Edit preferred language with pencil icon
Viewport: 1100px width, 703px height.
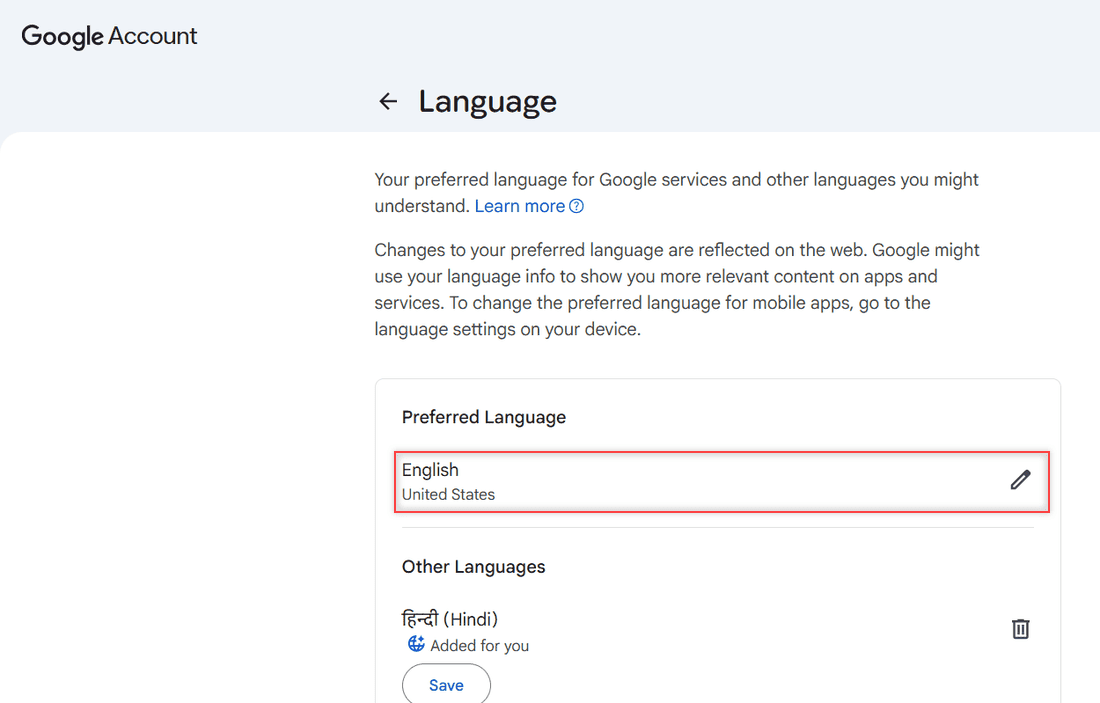(x=1020, y=480)
